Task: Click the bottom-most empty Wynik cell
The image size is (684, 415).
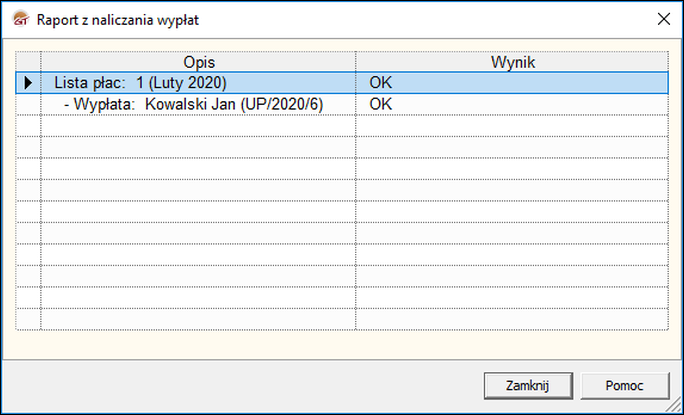Action: [513, 319]
